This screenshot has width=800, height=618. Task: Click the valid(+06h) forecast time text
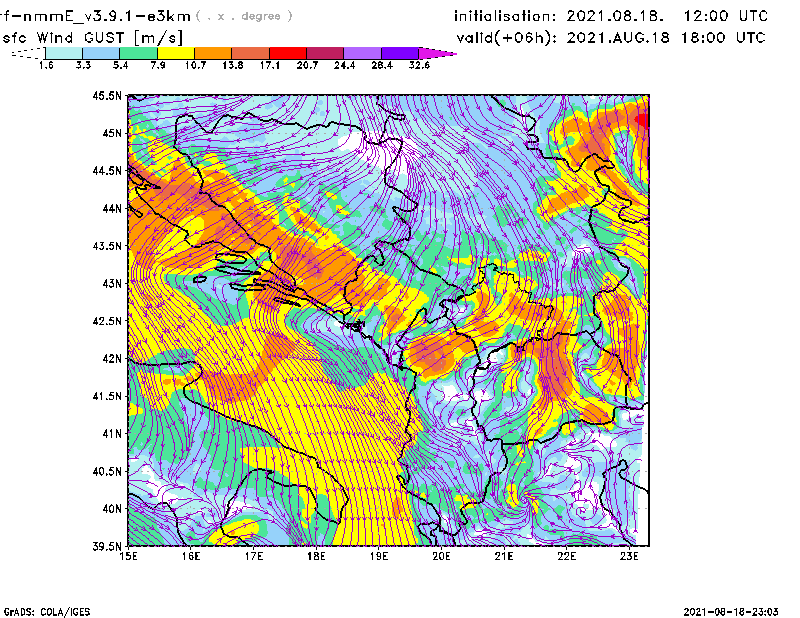click(609, 37)
